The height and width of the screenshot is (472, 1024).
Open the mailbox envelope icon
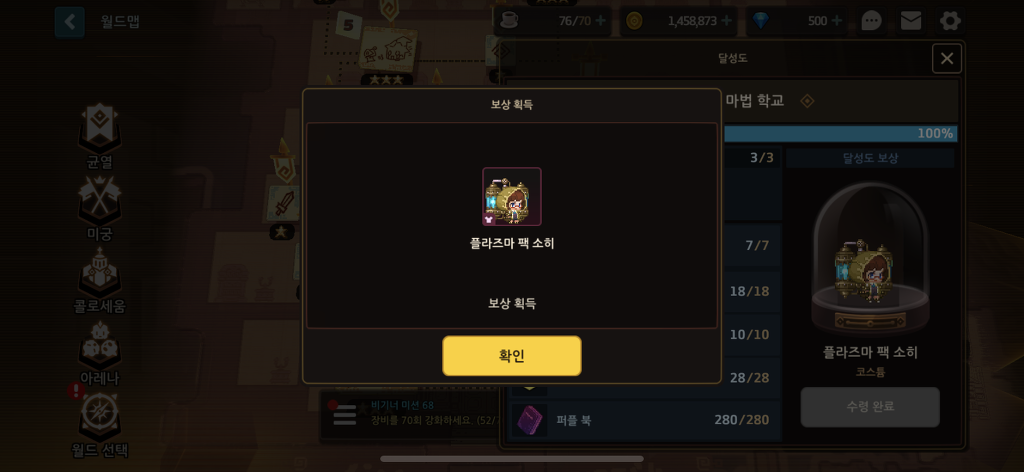pos(911,22)
